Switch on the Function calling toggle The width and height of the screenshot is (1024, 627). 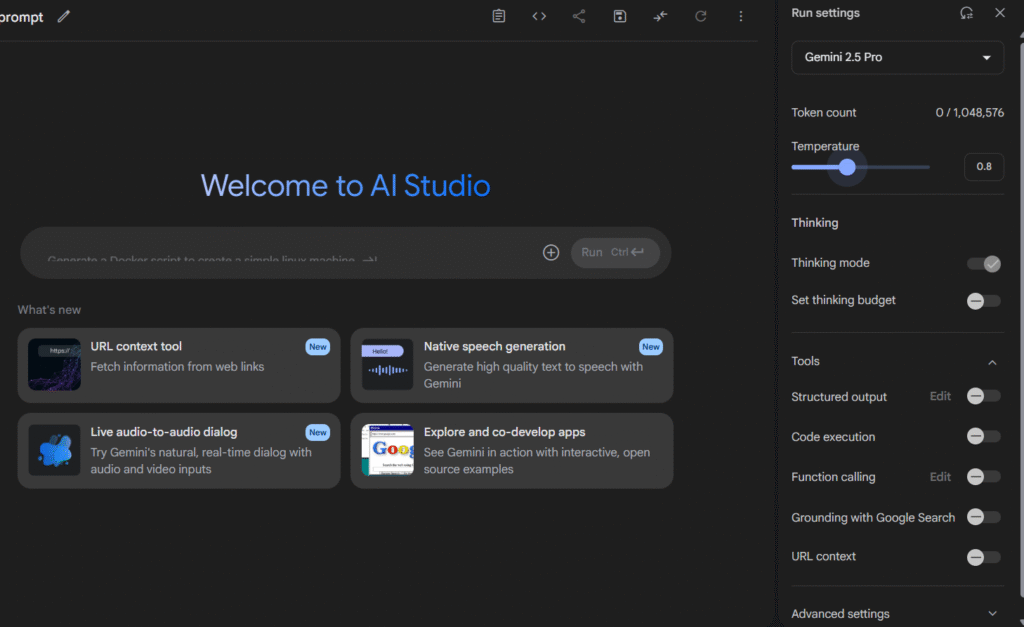pyautogui.click(x=984, y=477)
